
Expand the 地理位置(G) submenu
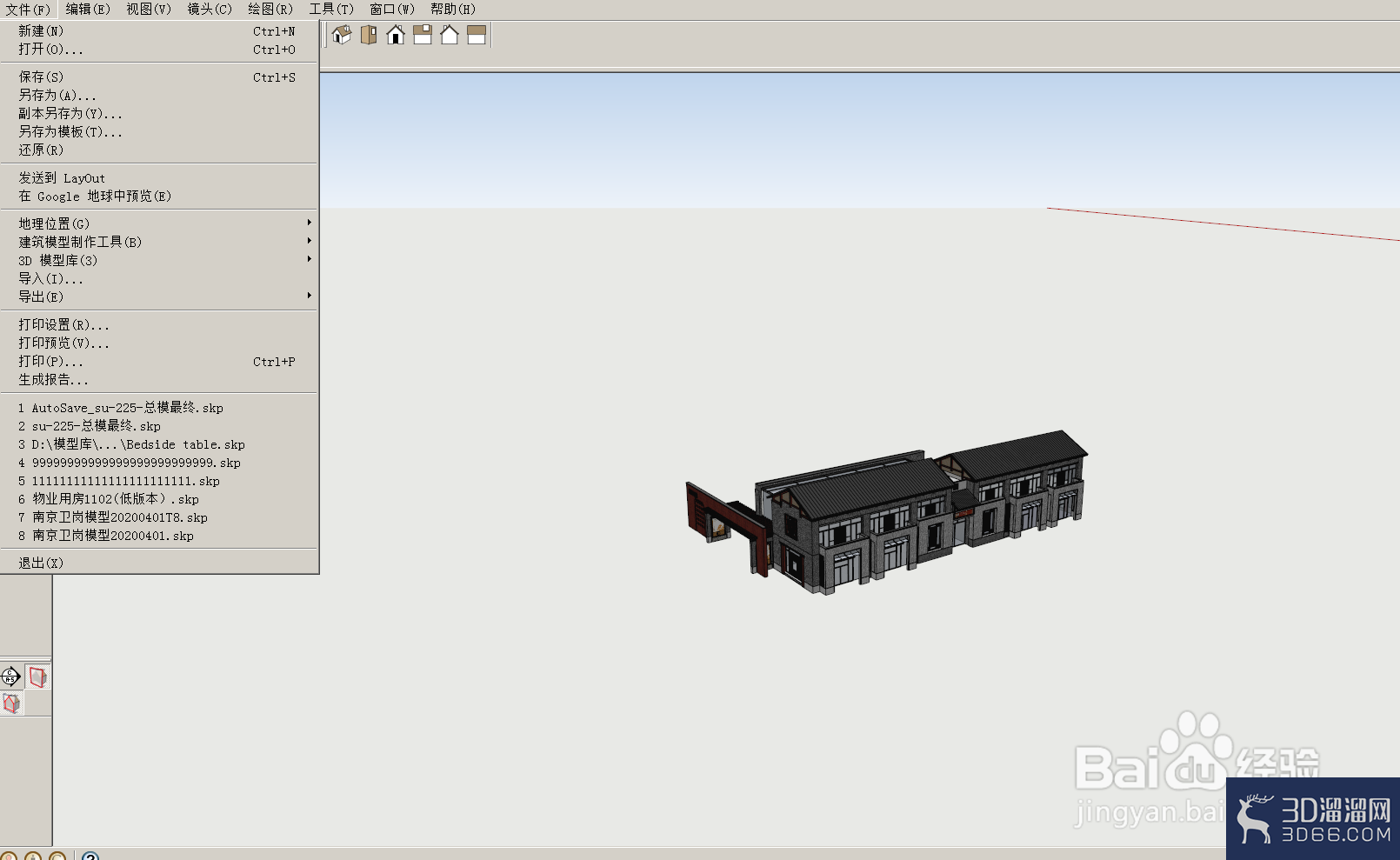(x=159, y=224)
